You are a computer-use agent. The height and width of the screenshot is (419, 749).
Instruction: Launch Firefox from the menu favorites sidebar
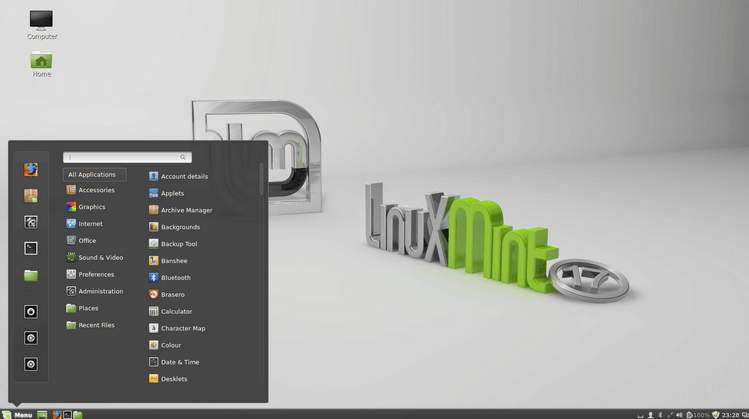click(31, 170)
